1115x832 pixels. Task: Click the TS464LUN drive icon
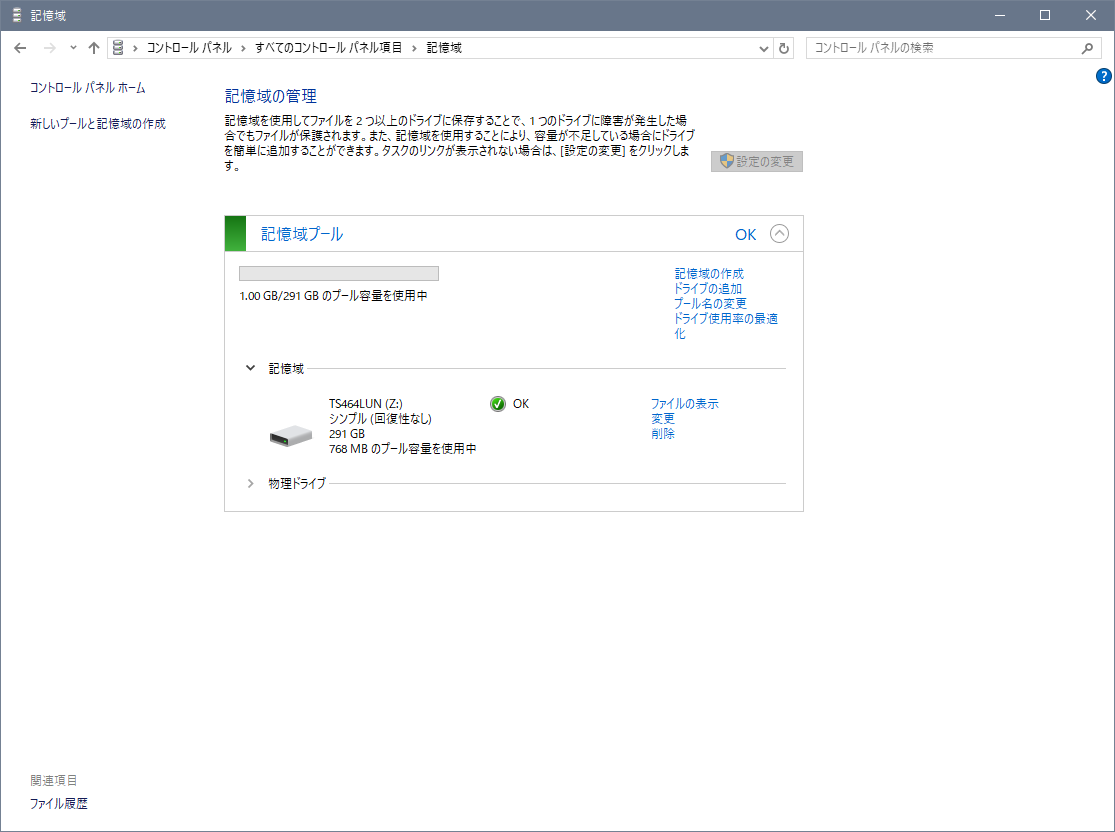pos(291,435)
